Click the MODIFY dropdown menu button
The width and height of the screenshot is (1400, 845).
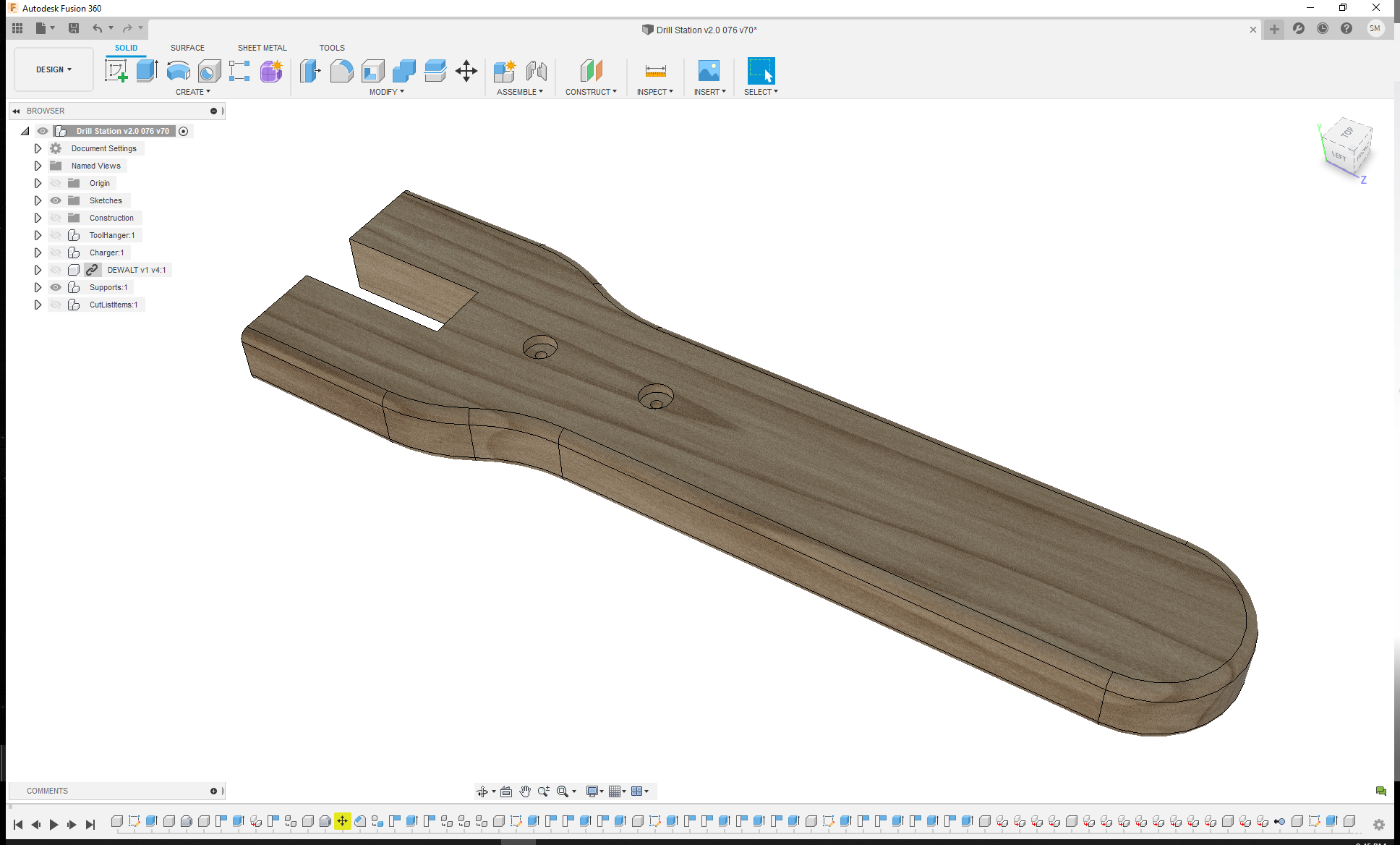(388, 91)
